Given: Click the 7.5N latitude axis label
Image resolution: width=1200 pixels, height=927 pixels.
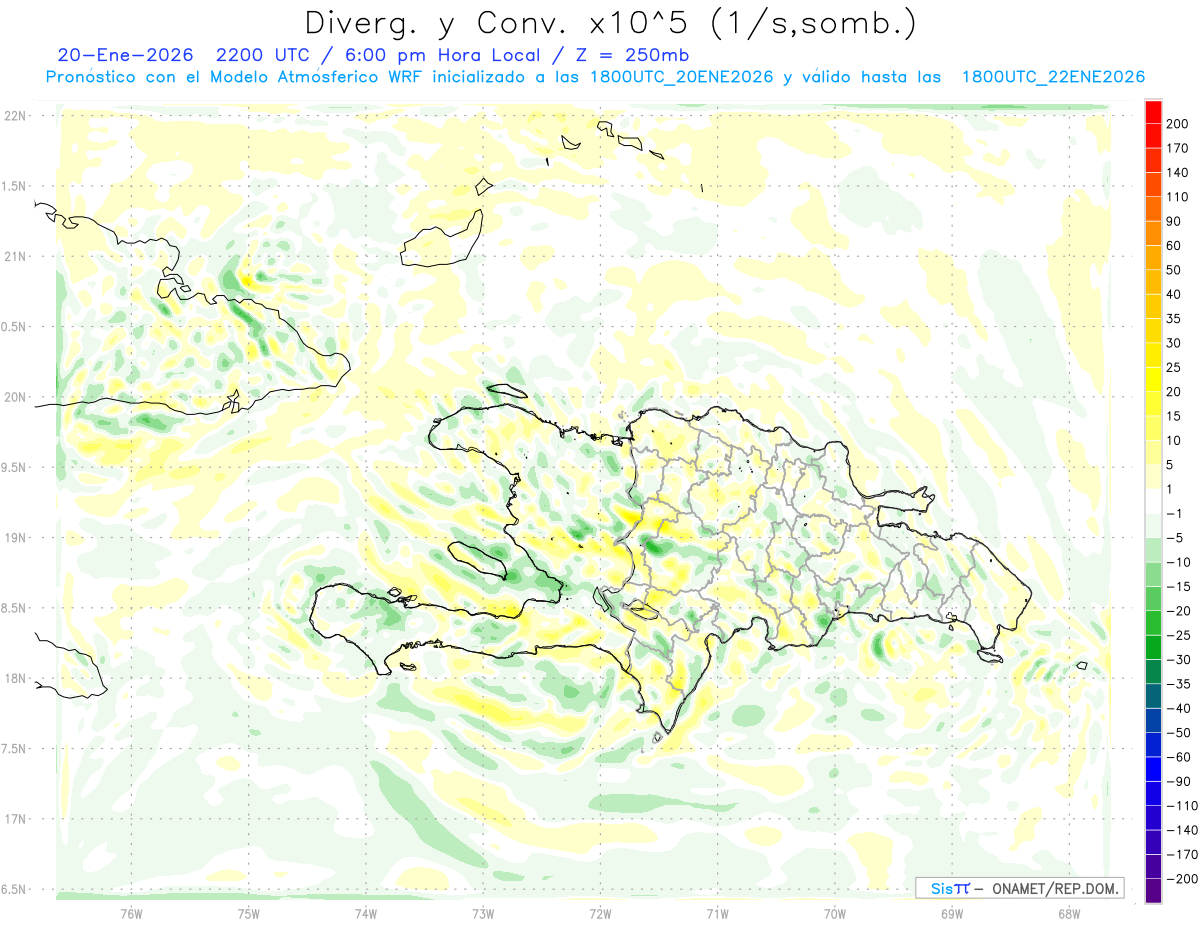Looking at the screenshot, I should 14,749.
